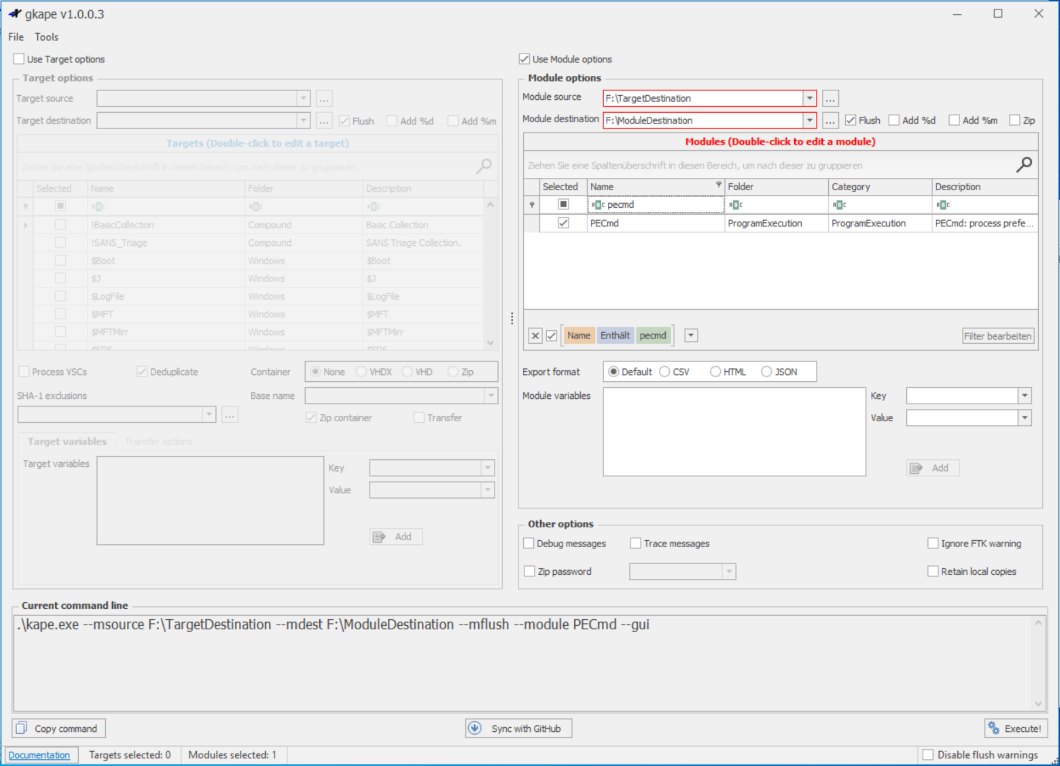
Task: Click the filter row icon in Description column
Action: coord(943,204)
